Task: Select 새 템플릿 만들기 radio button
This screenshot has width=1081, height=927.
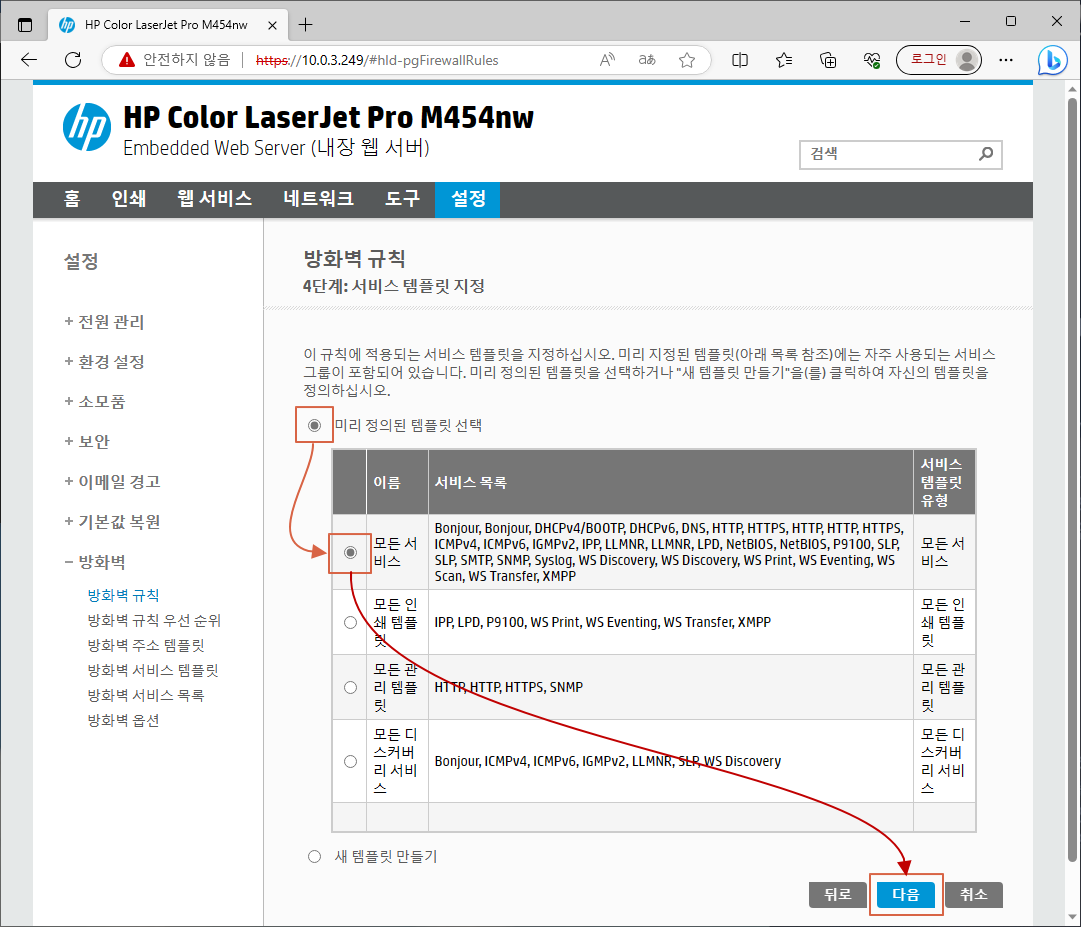Action: point(314,856)
